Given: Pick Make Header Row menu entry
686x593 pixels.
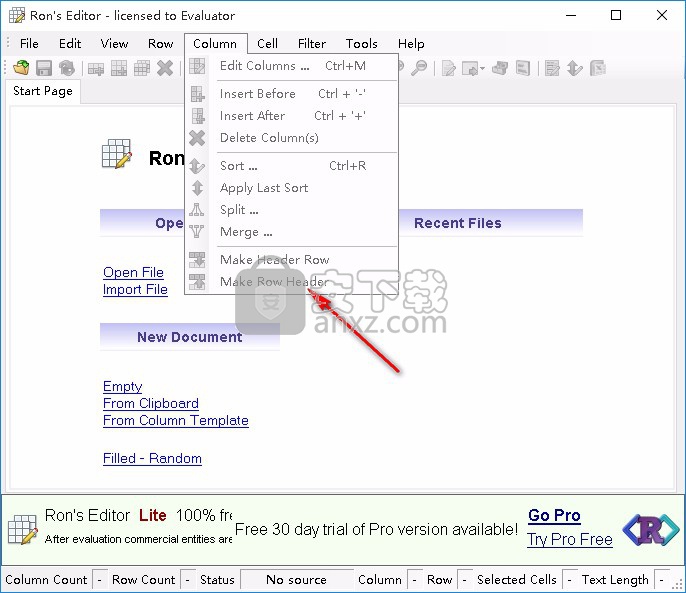Looking at the screenshot, I should (x=274, y=260).
